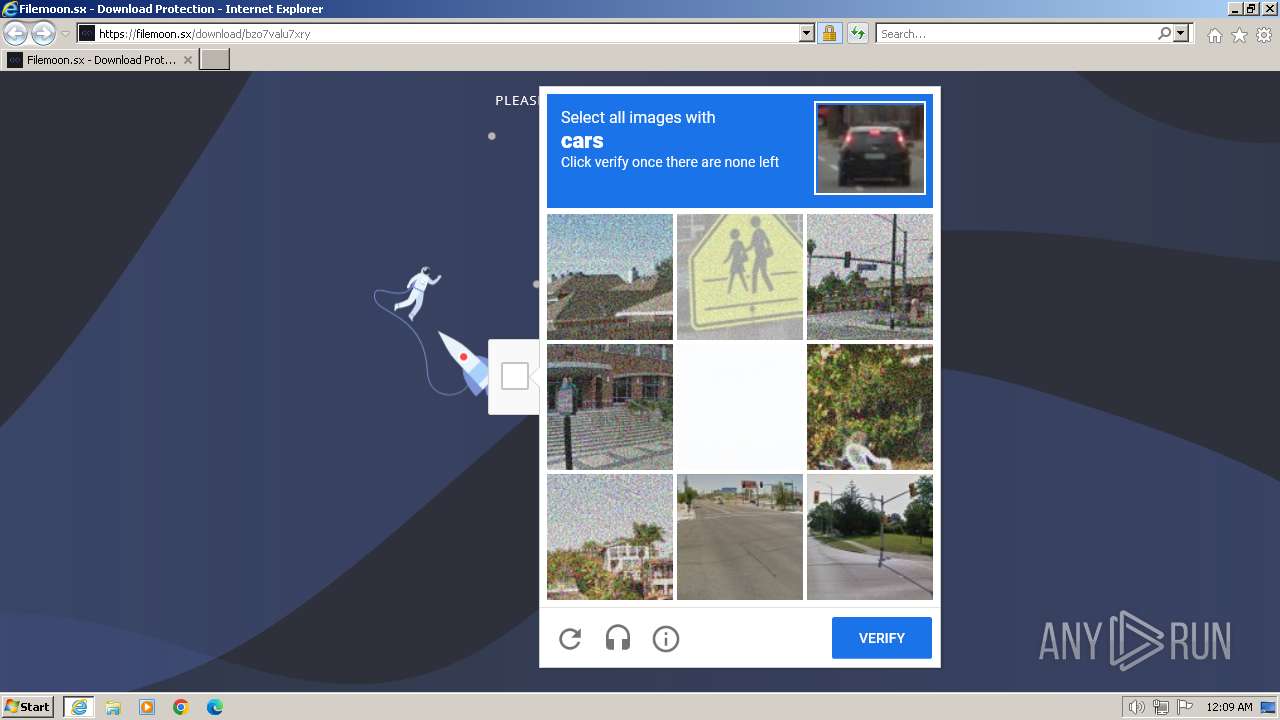Click the Refresh page icon

pyautogui.click(x=858, y=34)
